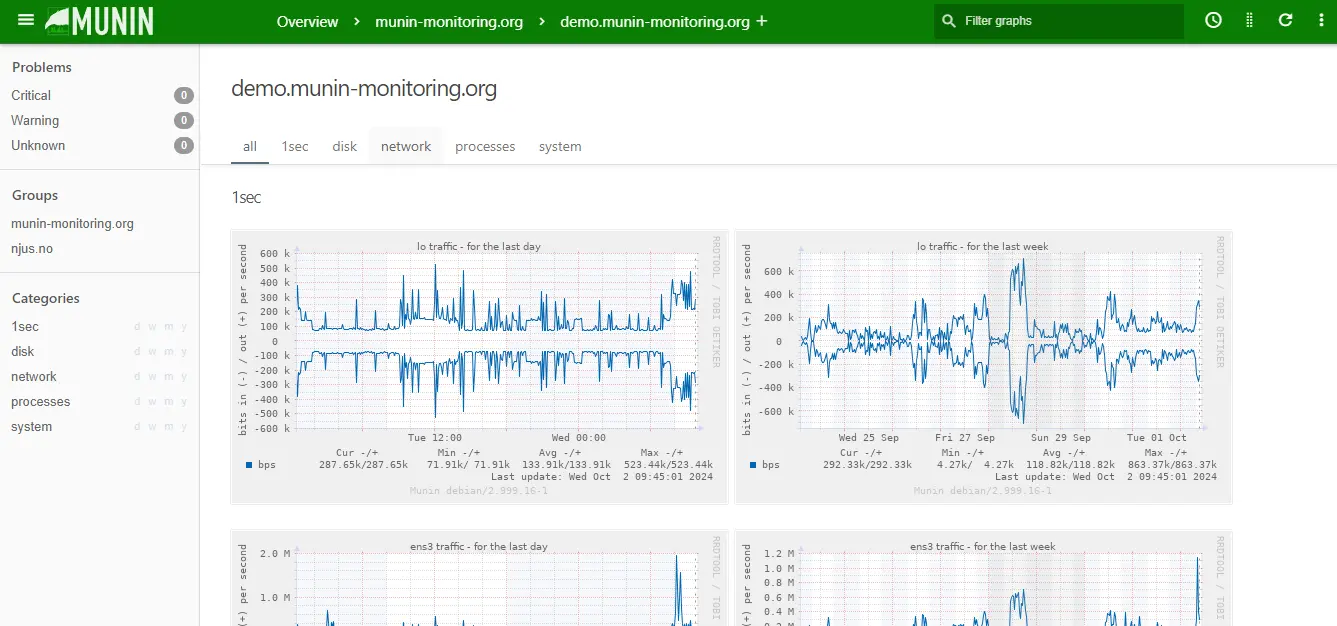Viewport: 1337px width, 626px height.
Task: Open the network category in the sidebar
Action: point(34,377)
